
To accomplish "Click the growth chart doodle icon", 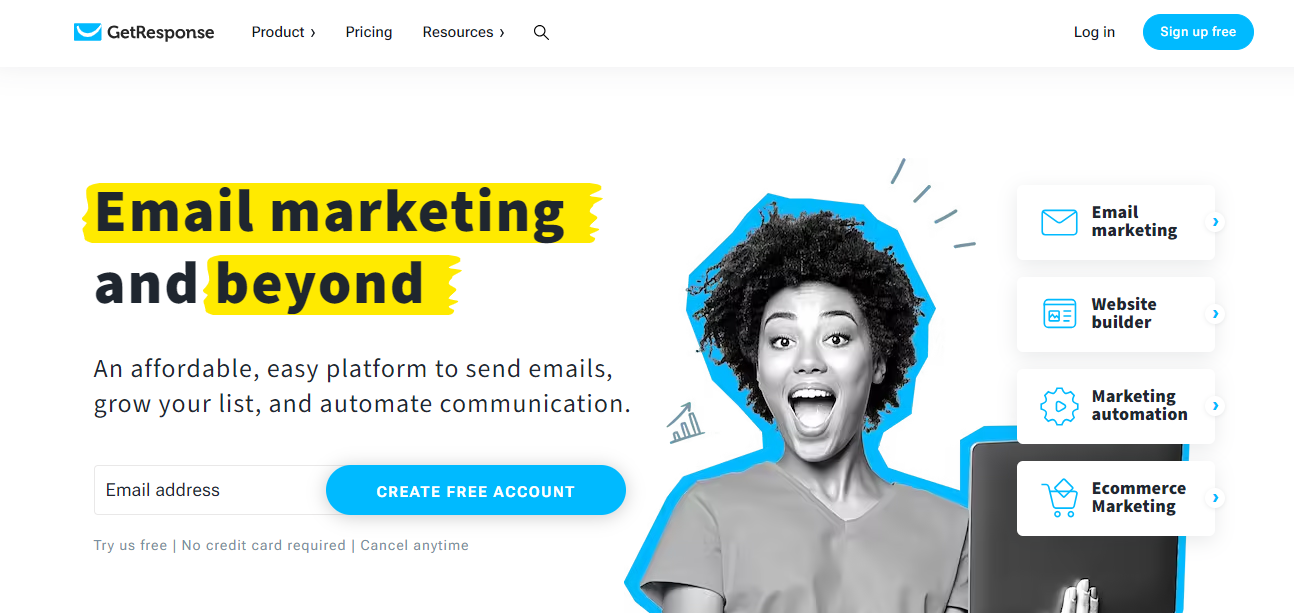I will 686,423.
